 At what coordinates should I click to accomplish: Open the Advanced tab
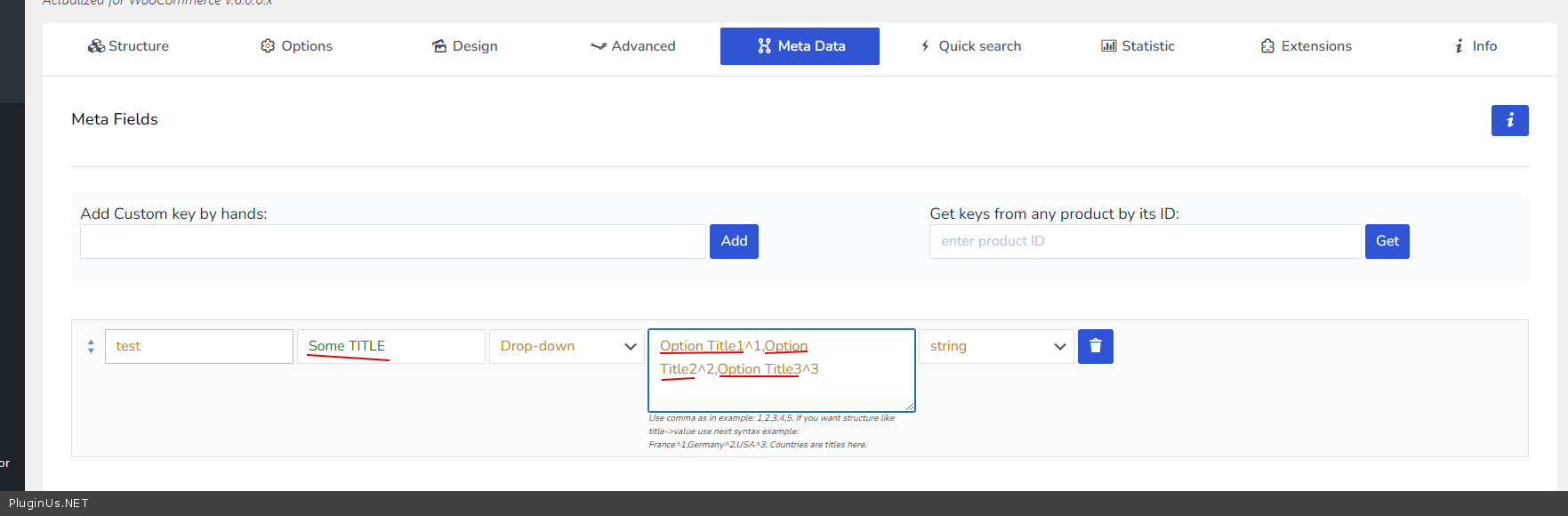(633, 46)
